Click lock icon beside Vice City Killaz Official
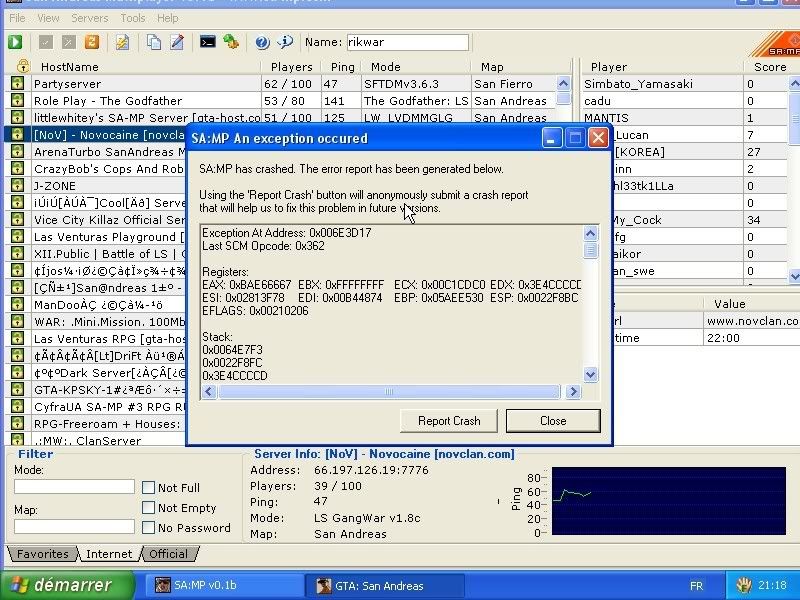Image resolution: width=800 pixels, height=600 pixels. 17,219
